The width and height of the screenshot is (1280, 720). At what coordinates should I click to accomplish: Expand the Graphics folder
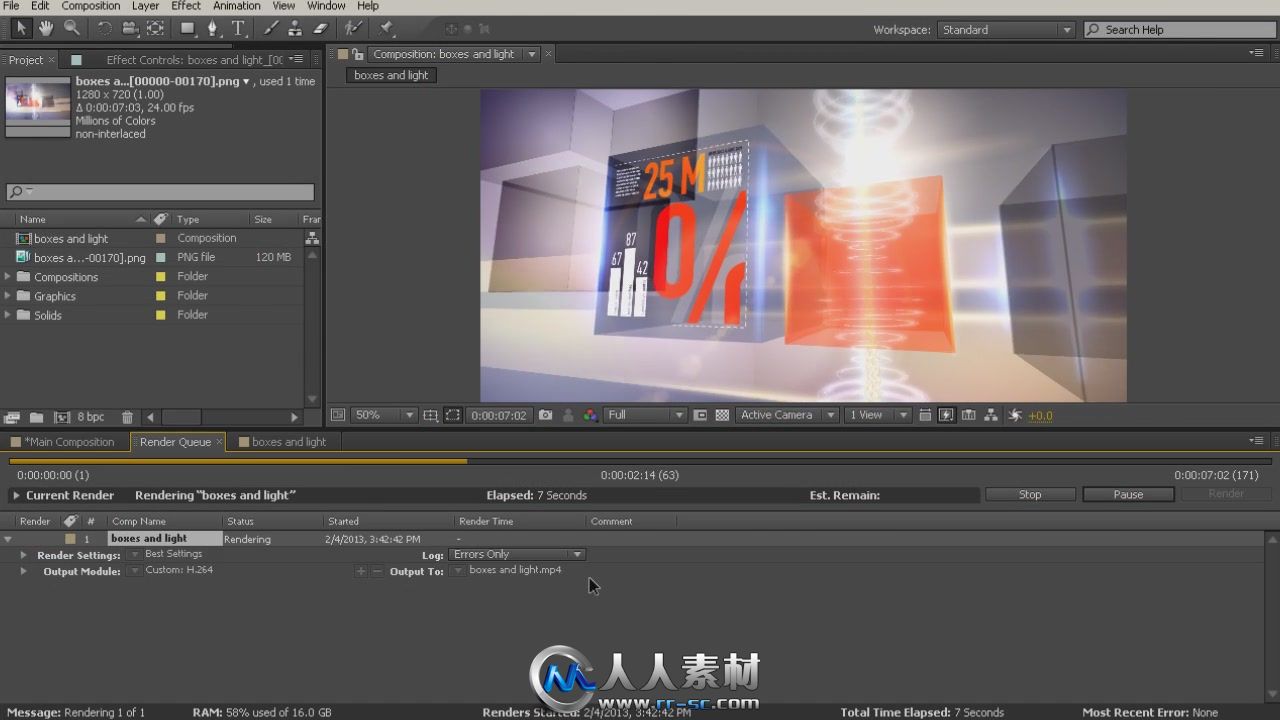pyautogui.click(x=8, y=296)
